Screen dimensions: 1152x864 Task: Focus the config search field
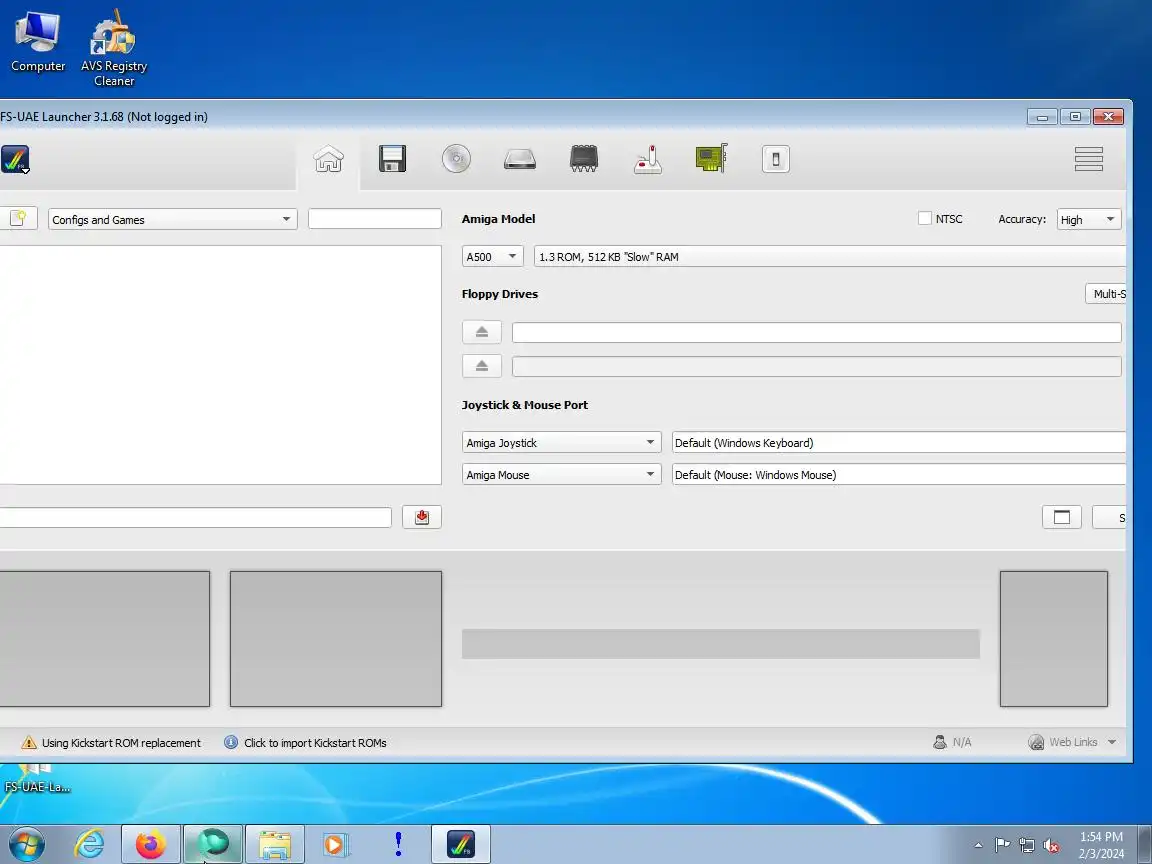pos(375,218)
